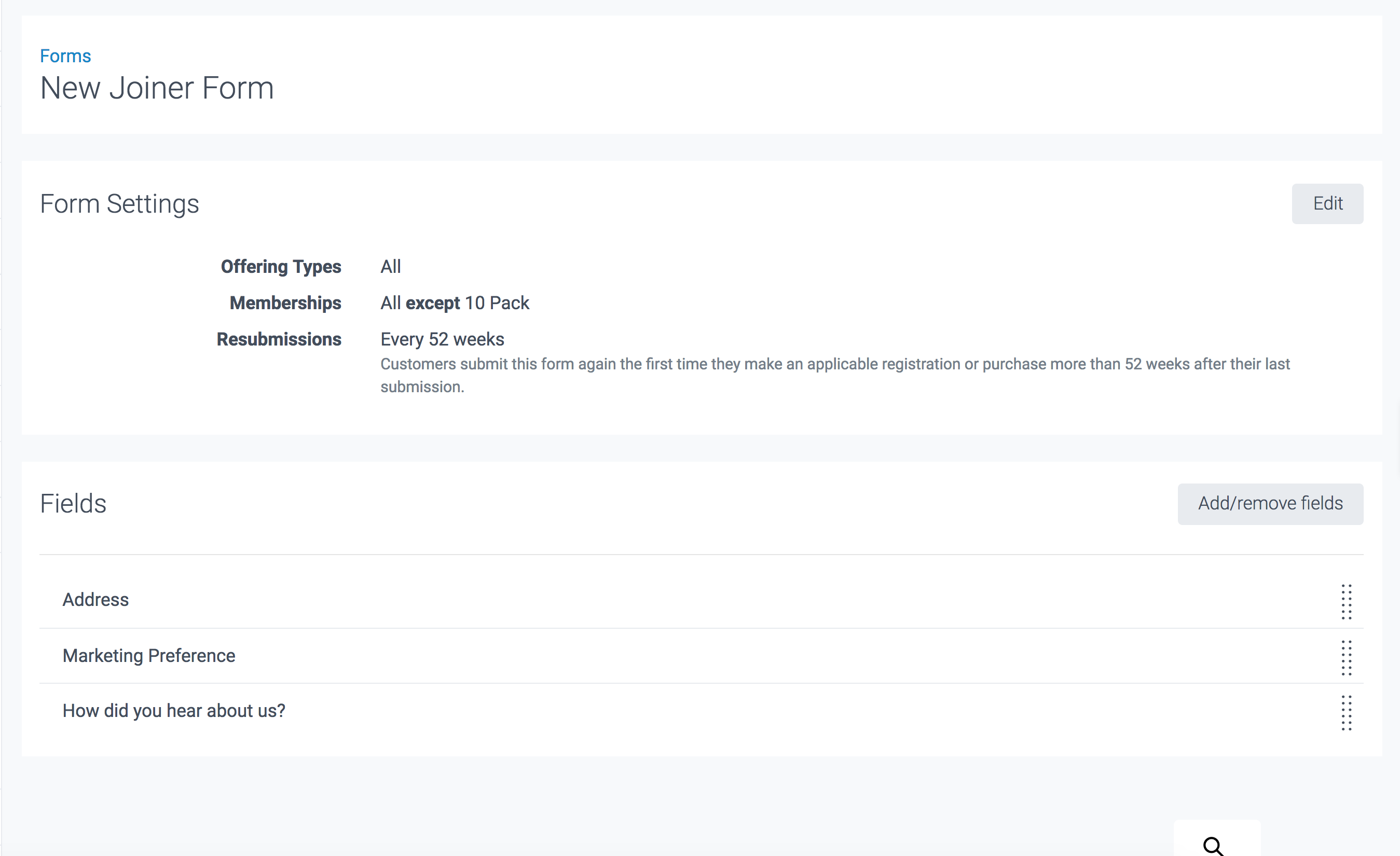Image resolution: width=1400 pixels, height=856 pixels.
Task: Click the Edit button in Form Settings
Action: (1327, 203)
